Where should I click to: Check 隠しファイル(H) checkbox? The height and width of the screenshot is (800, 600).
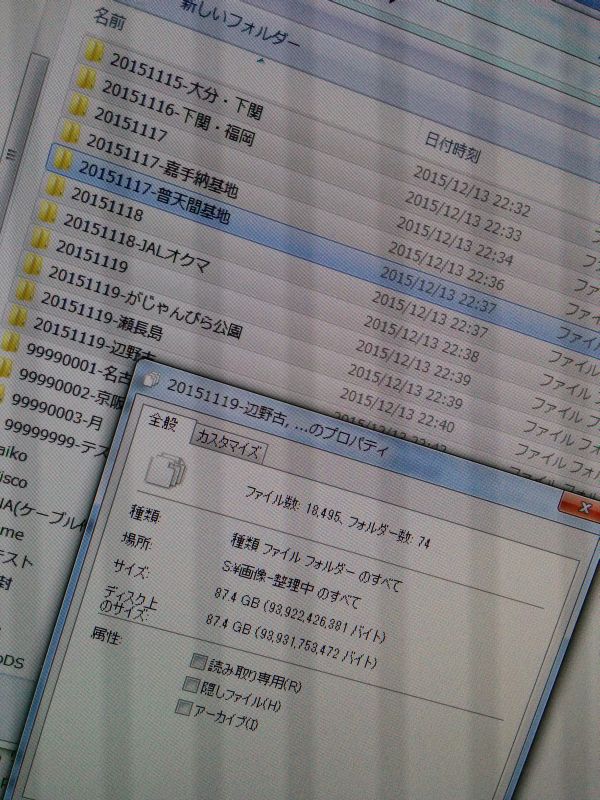191,684
